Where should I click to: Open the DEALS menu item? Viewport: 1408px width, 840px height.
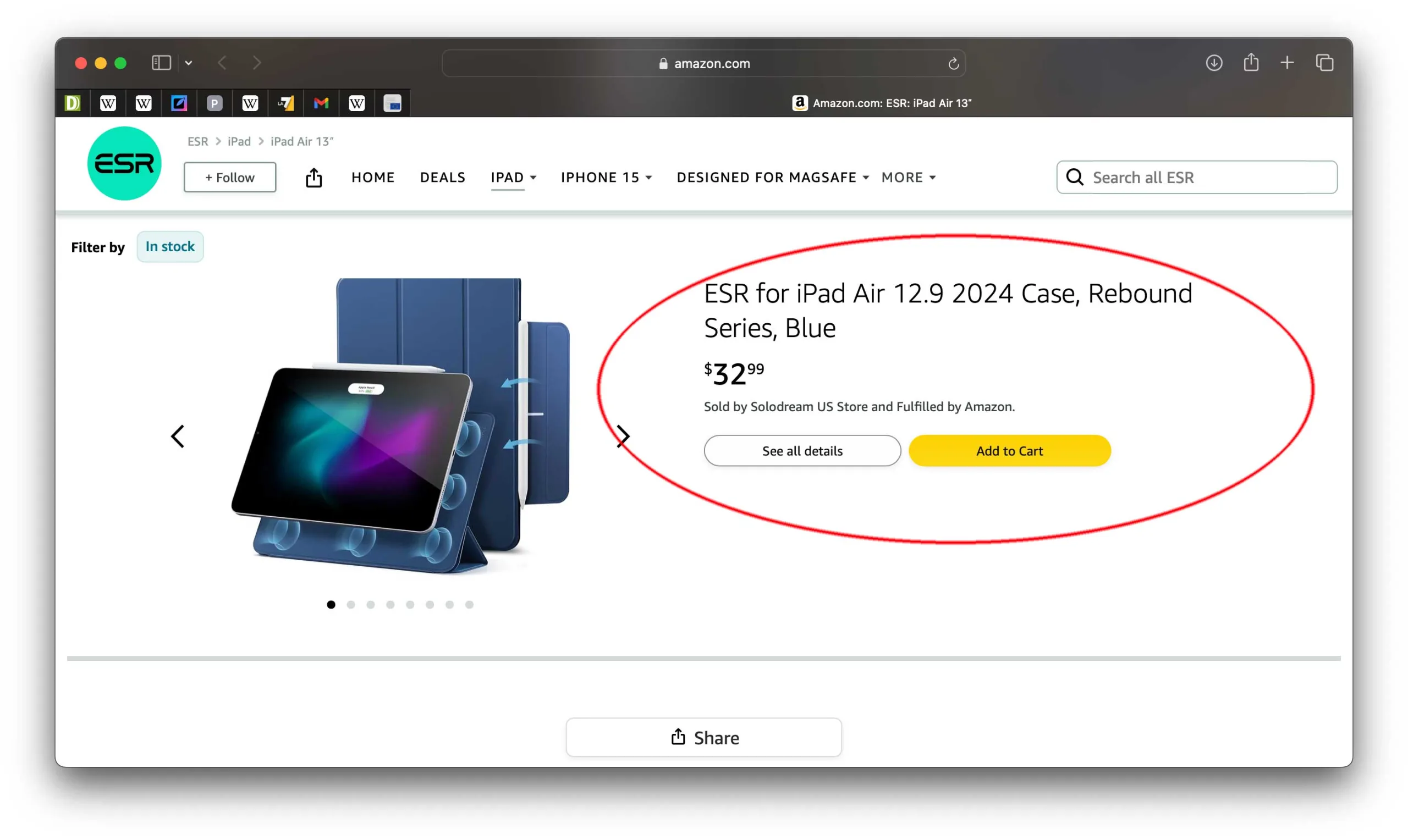(x=443, y=178)
